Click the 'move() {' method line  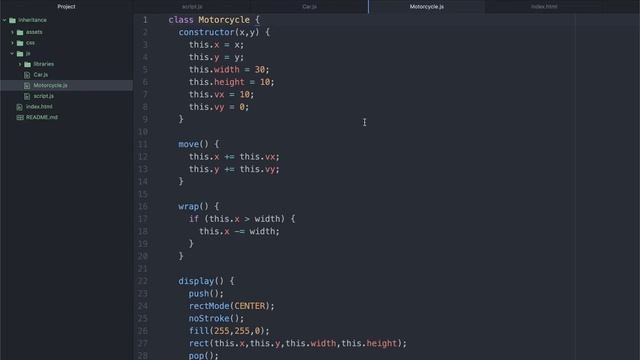199,144
